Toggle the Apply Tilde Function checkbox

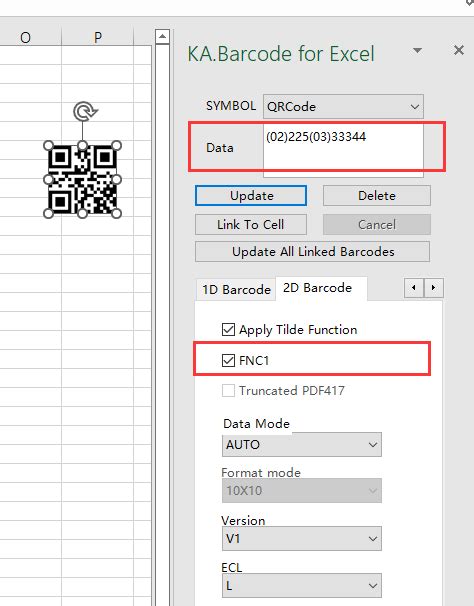[x=228, y=330]
